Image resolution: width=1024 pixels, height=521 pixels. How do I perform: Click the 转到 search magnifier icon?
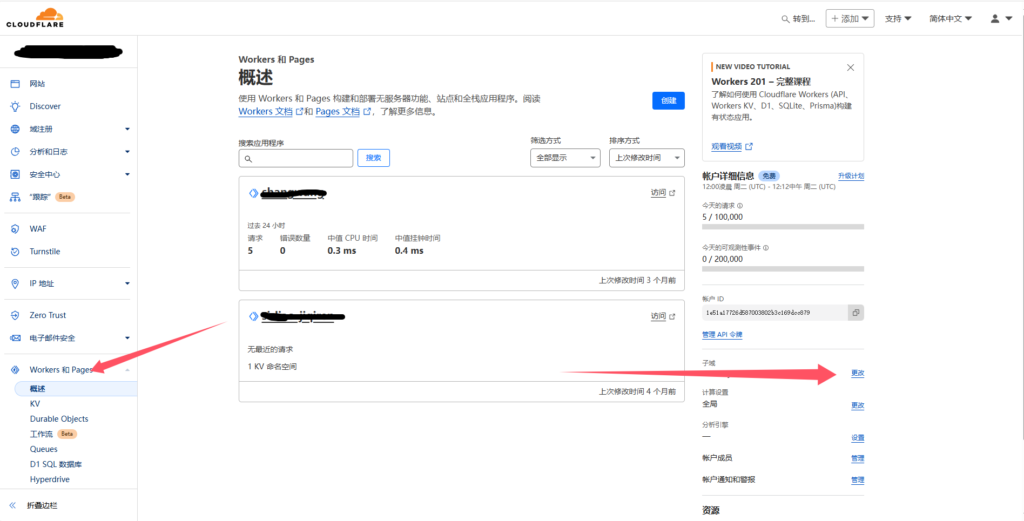(786, 19)
